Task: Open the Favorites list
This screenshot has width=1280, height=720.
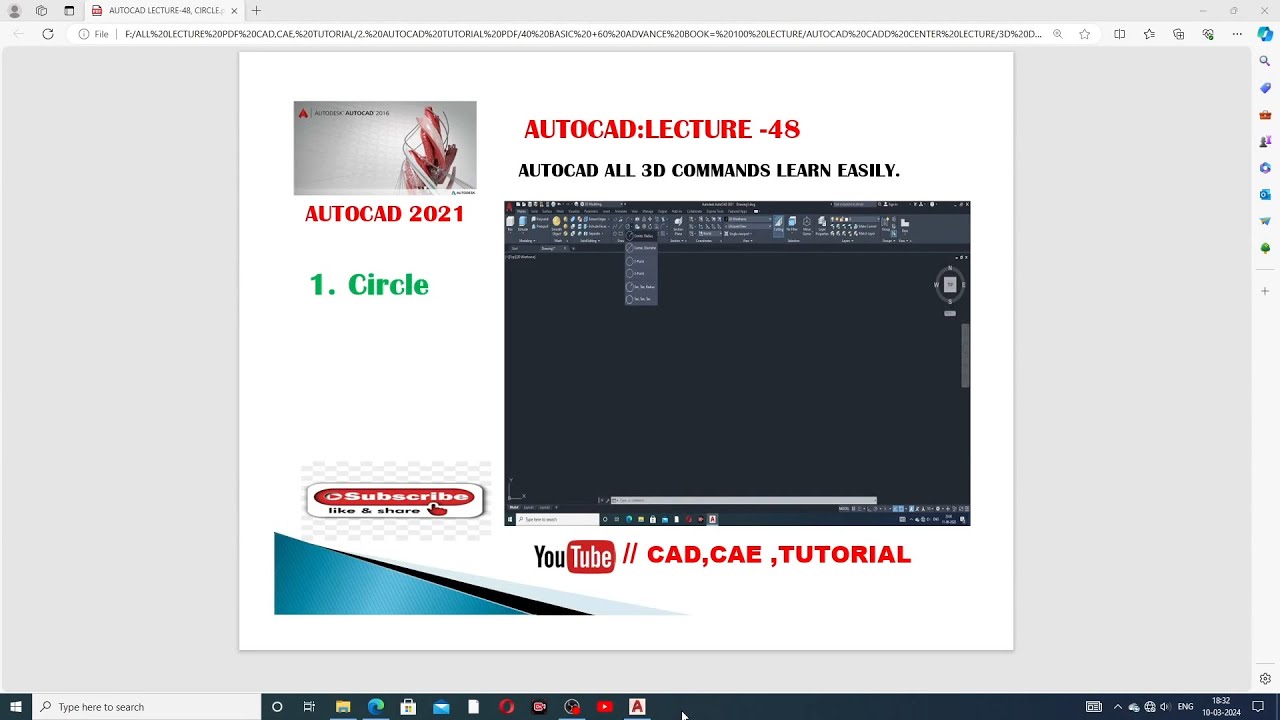Action: point(1149,34)
